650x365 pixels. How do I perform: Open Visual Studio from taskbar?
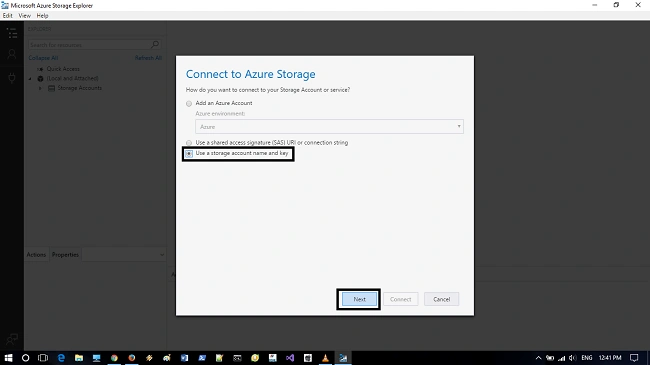tap(290, 358)
